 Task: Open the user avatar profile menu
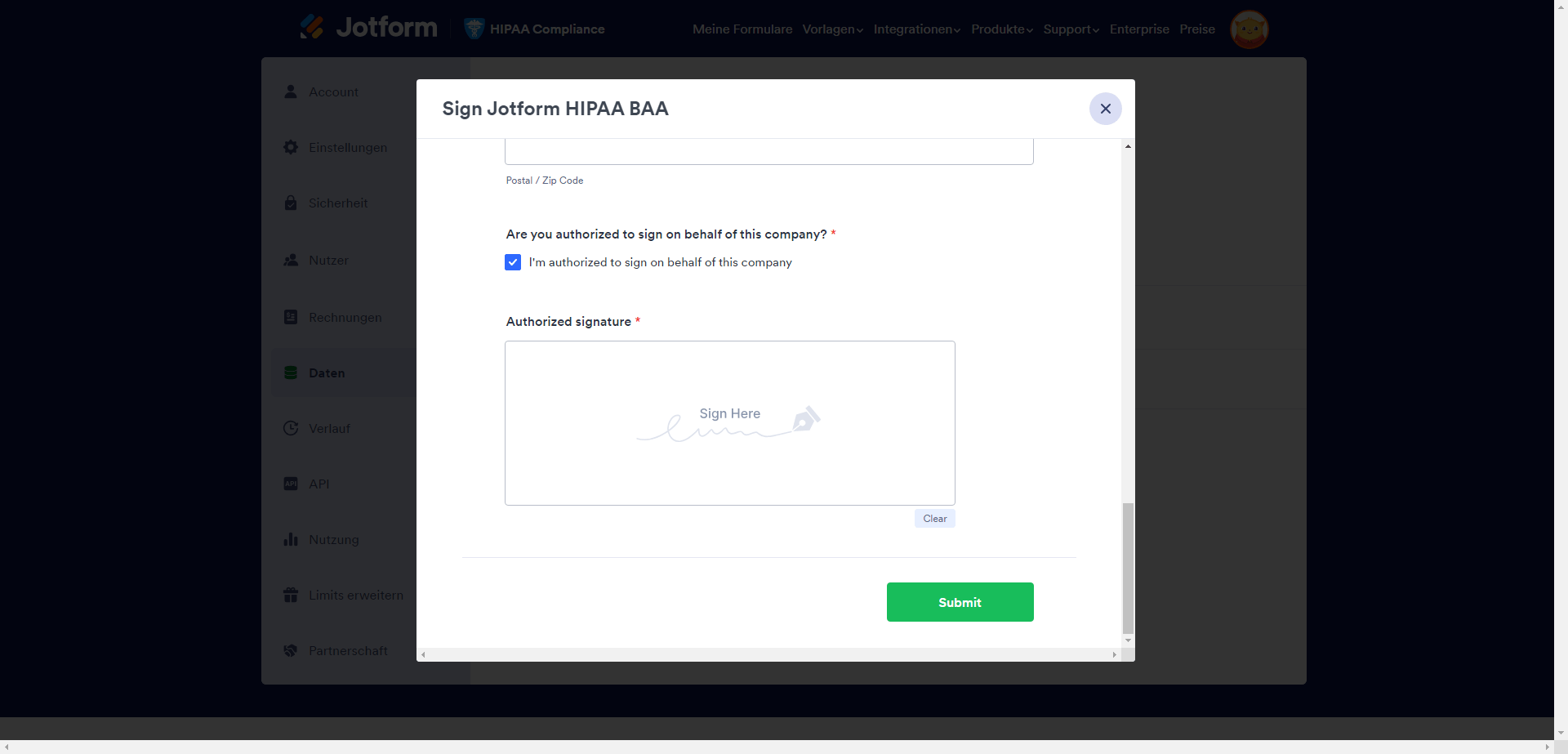coord(1249,29)
